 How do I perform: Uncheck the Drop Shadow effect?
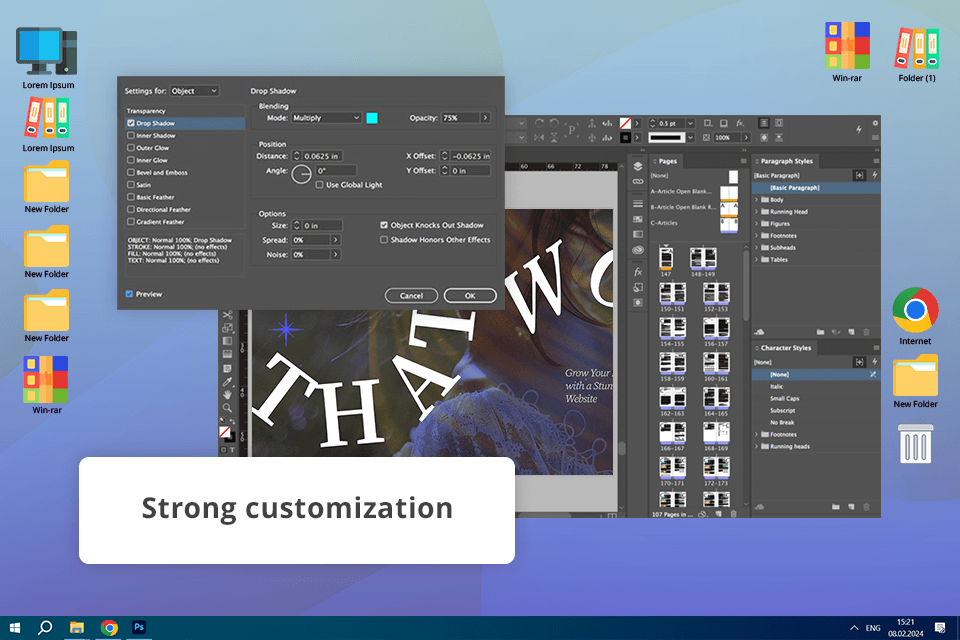coord(131,123)
